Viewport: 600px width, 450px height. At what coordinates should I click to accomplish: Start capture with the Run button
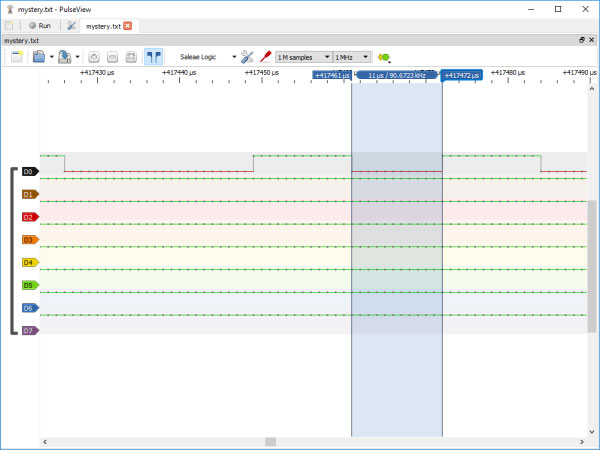click(40, 26)
